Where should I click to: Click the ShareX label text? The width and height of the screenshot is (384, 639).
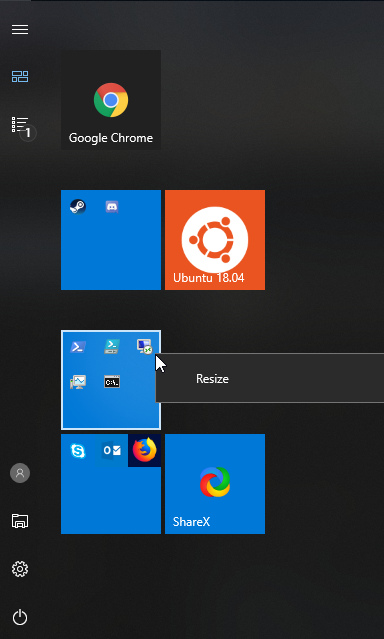[x=191, y=522]
